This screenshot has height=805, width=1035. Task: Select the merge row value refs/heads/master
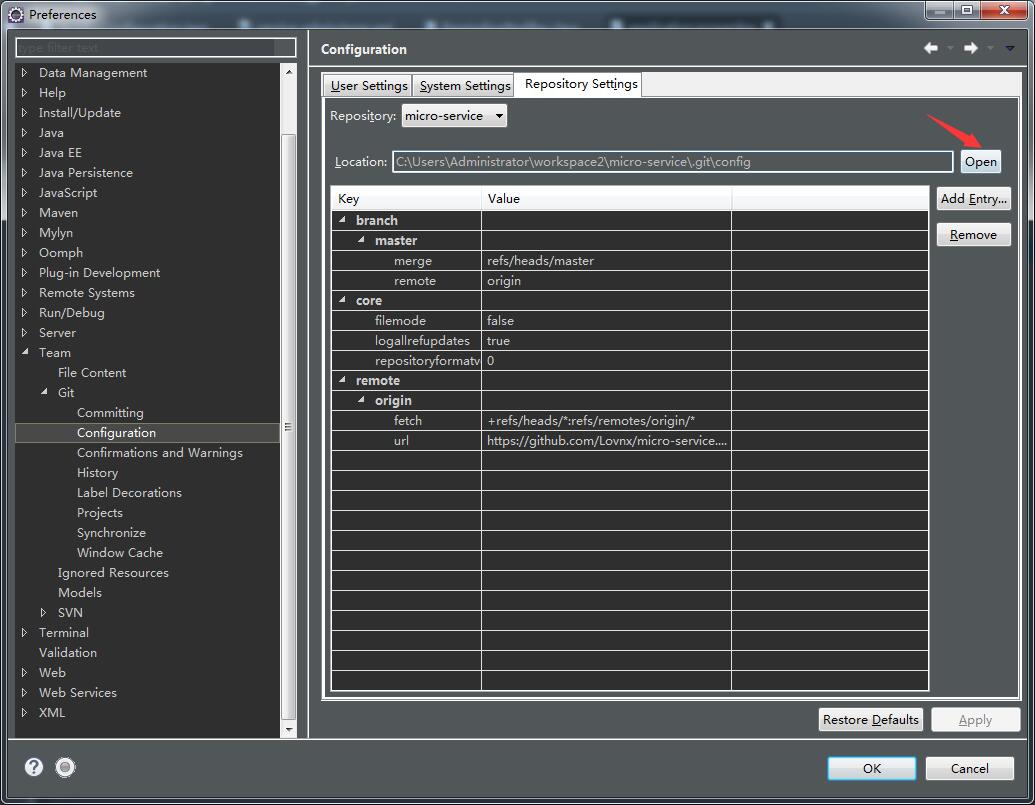pyautogui.click(x=541, y=261)
